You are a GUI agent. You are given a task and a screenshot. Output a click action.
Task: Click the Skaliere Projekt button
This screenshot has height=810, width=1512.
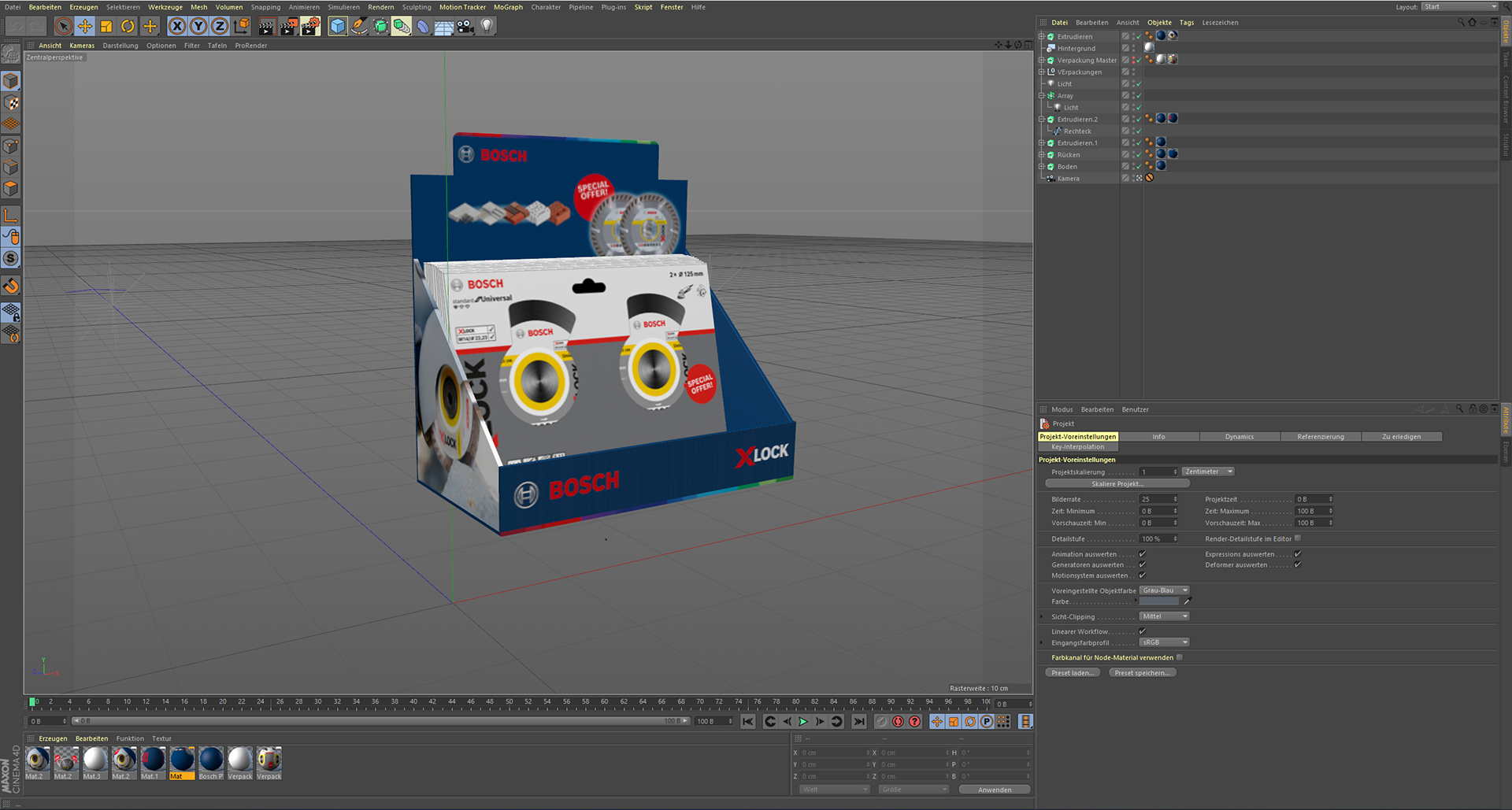click(1117, 484)
